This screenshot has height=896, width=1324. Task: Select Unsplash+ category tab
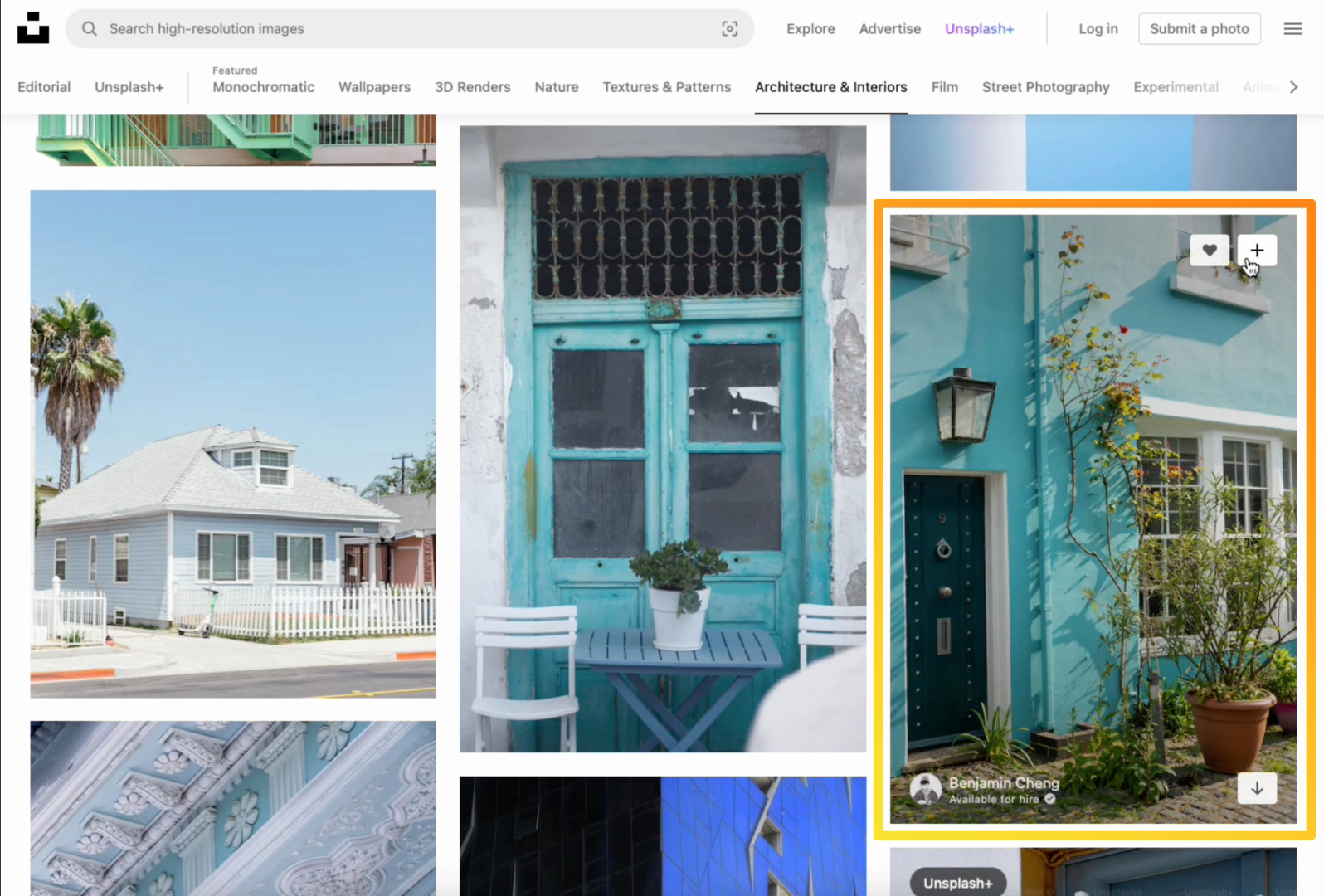(x=129, y=87)
